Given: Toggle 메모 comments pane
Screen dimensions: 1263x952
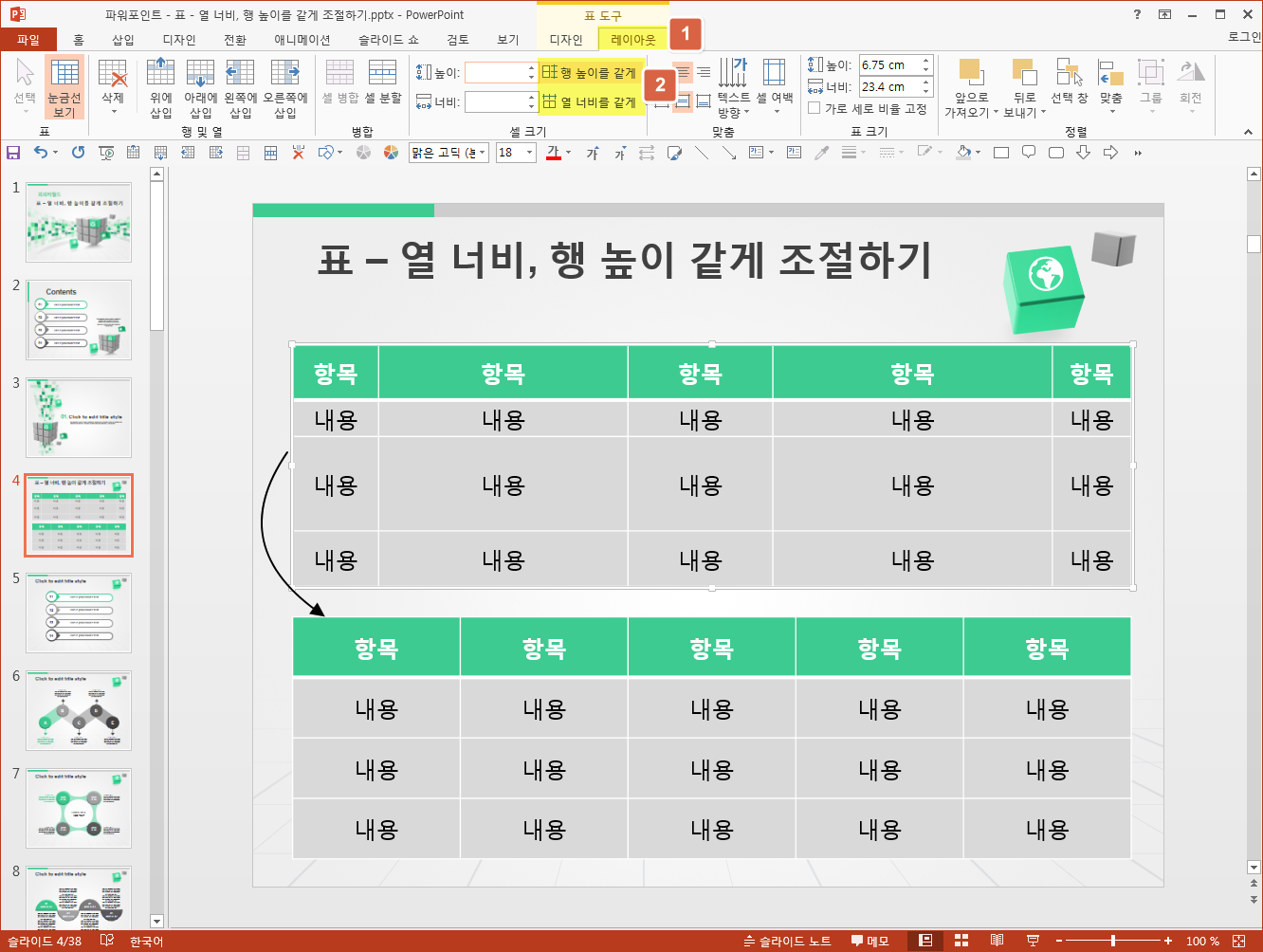Looking at the screenshot, I should coord(870,941).
